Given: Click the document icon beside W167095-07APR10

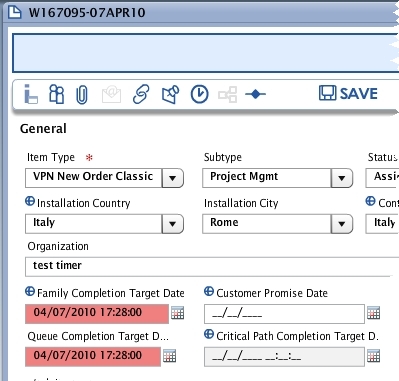Looking at the screenshot, I should [14, 12].
